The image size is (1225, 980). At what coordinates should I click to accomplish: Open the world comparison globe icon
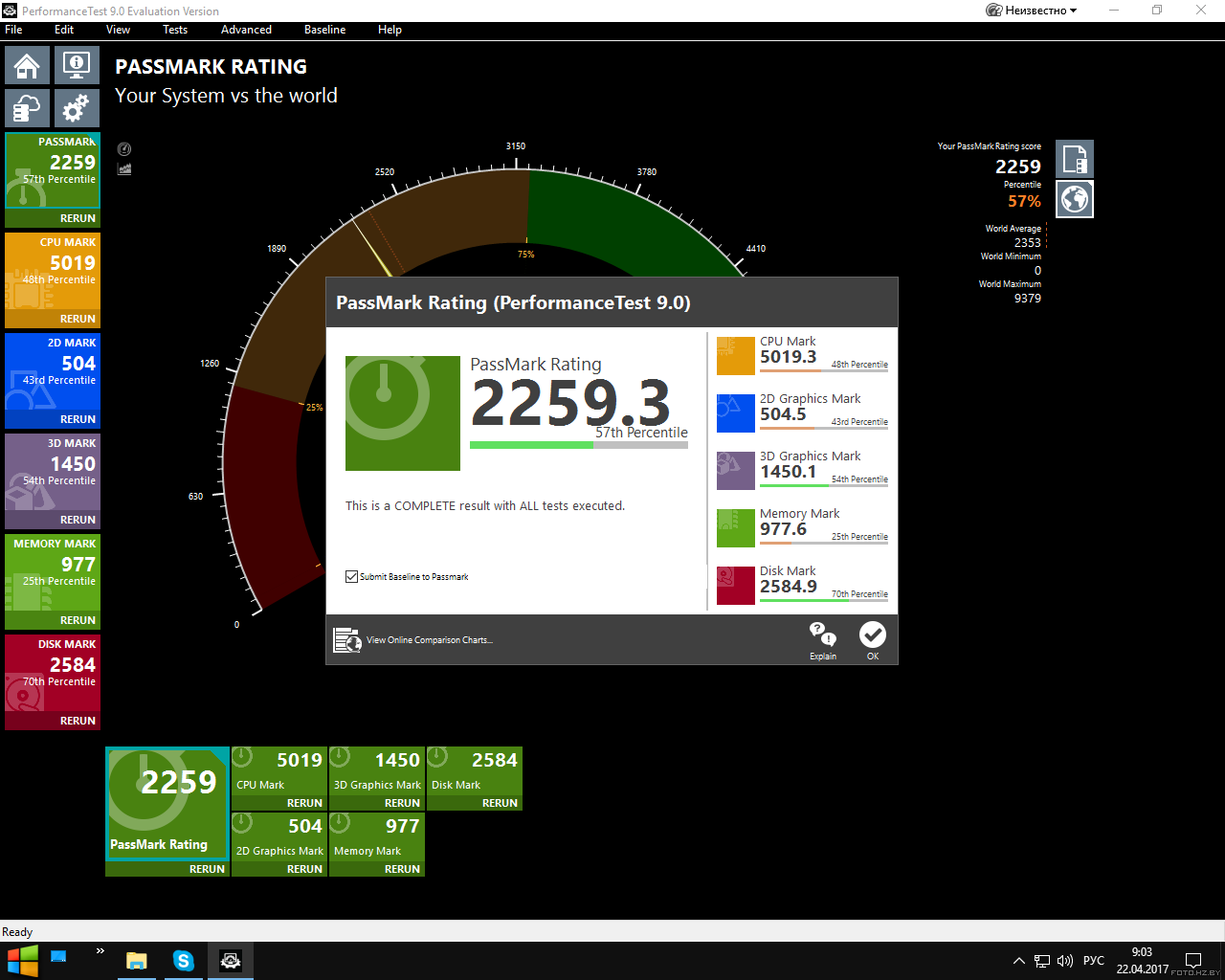coord(1075,199)
